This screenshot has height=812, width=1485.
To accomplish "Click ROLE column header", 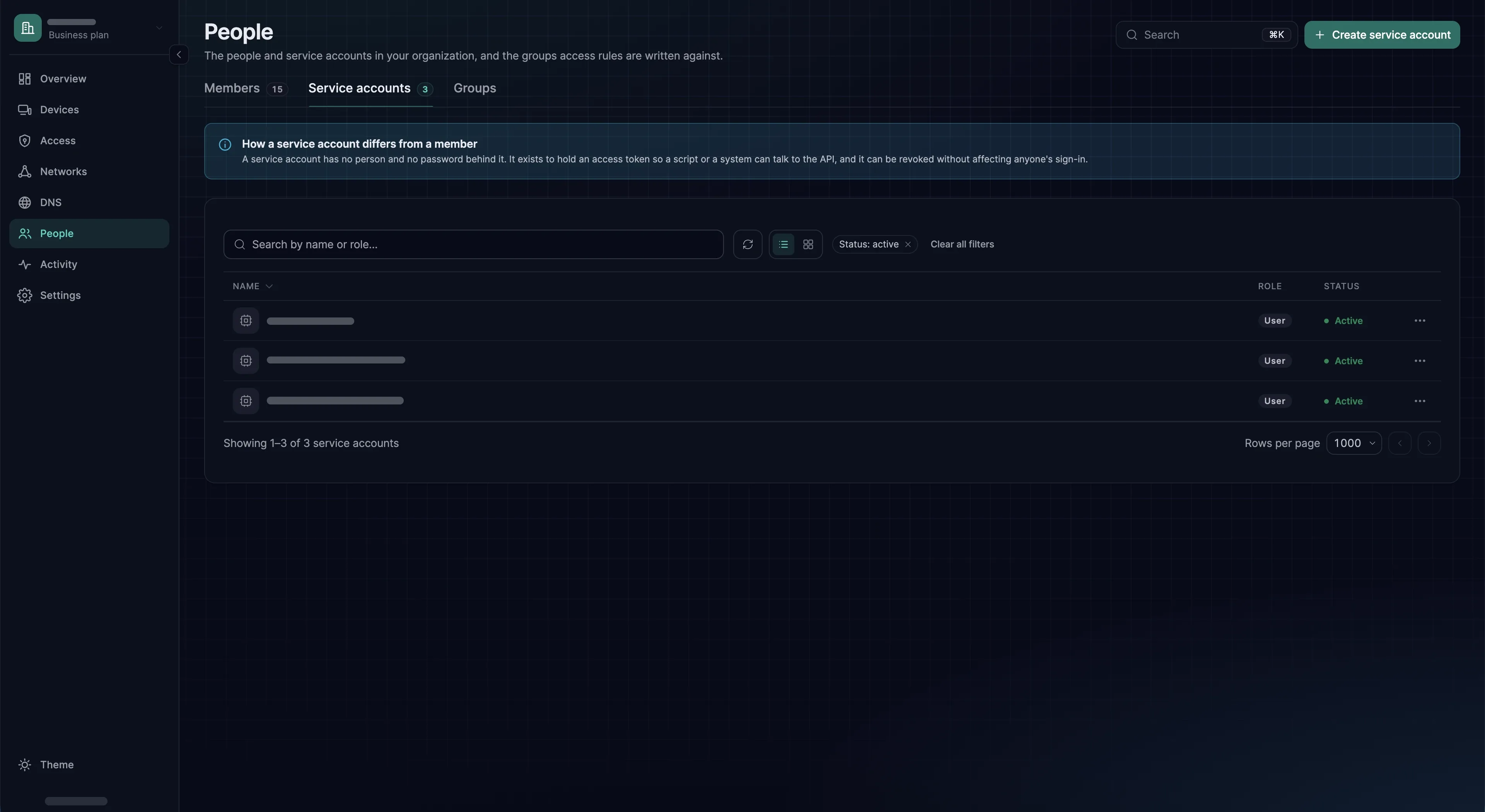I will click(1269, 287).
